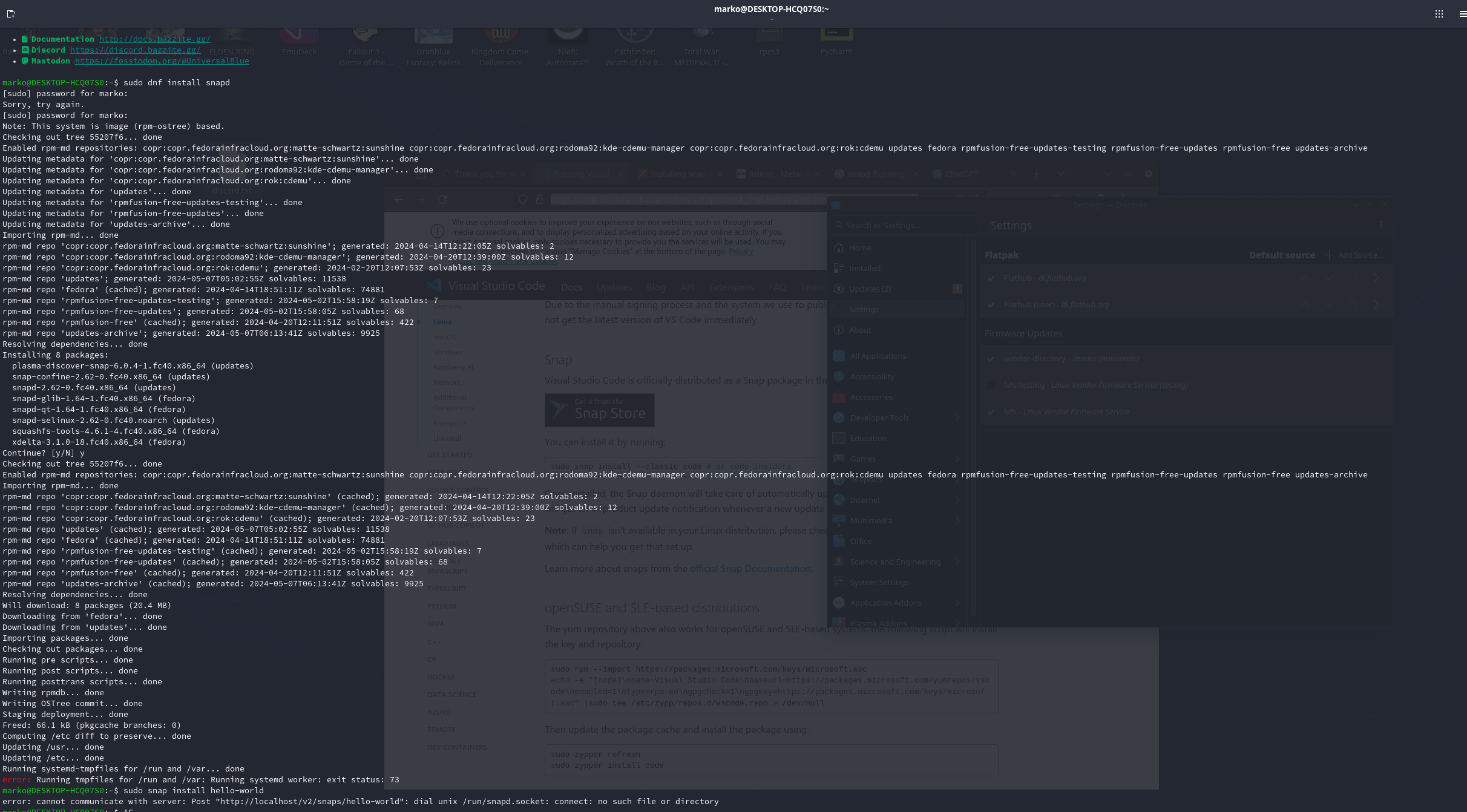Uncheck the Flathub (user) source
This screenshot has width=1467, height=812.
(x=991, y=304)
